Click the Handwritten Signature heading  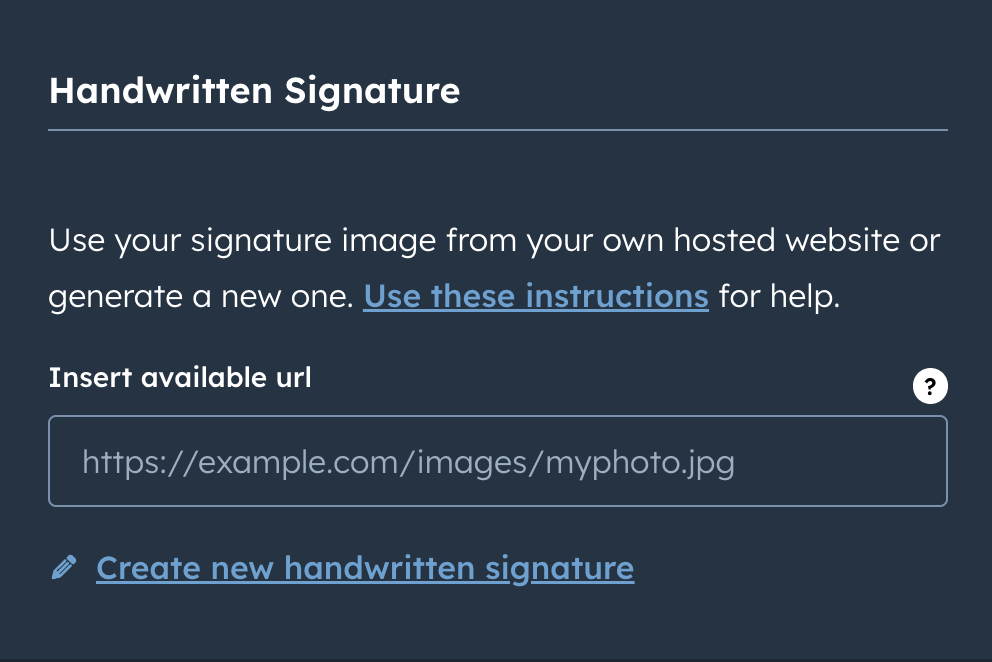click(x=254, y=91)
